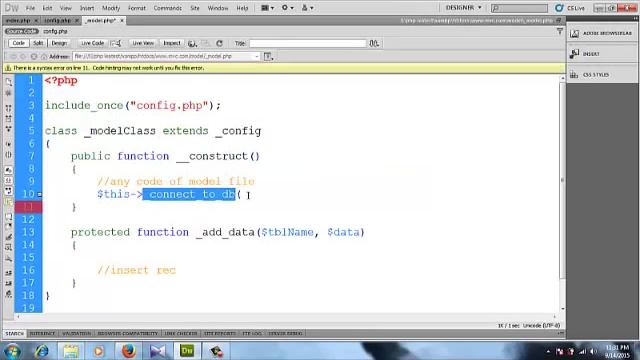640x360 pixels.
Task: Click the Dreamweaver taskbar icon
Action: (187, 351)
